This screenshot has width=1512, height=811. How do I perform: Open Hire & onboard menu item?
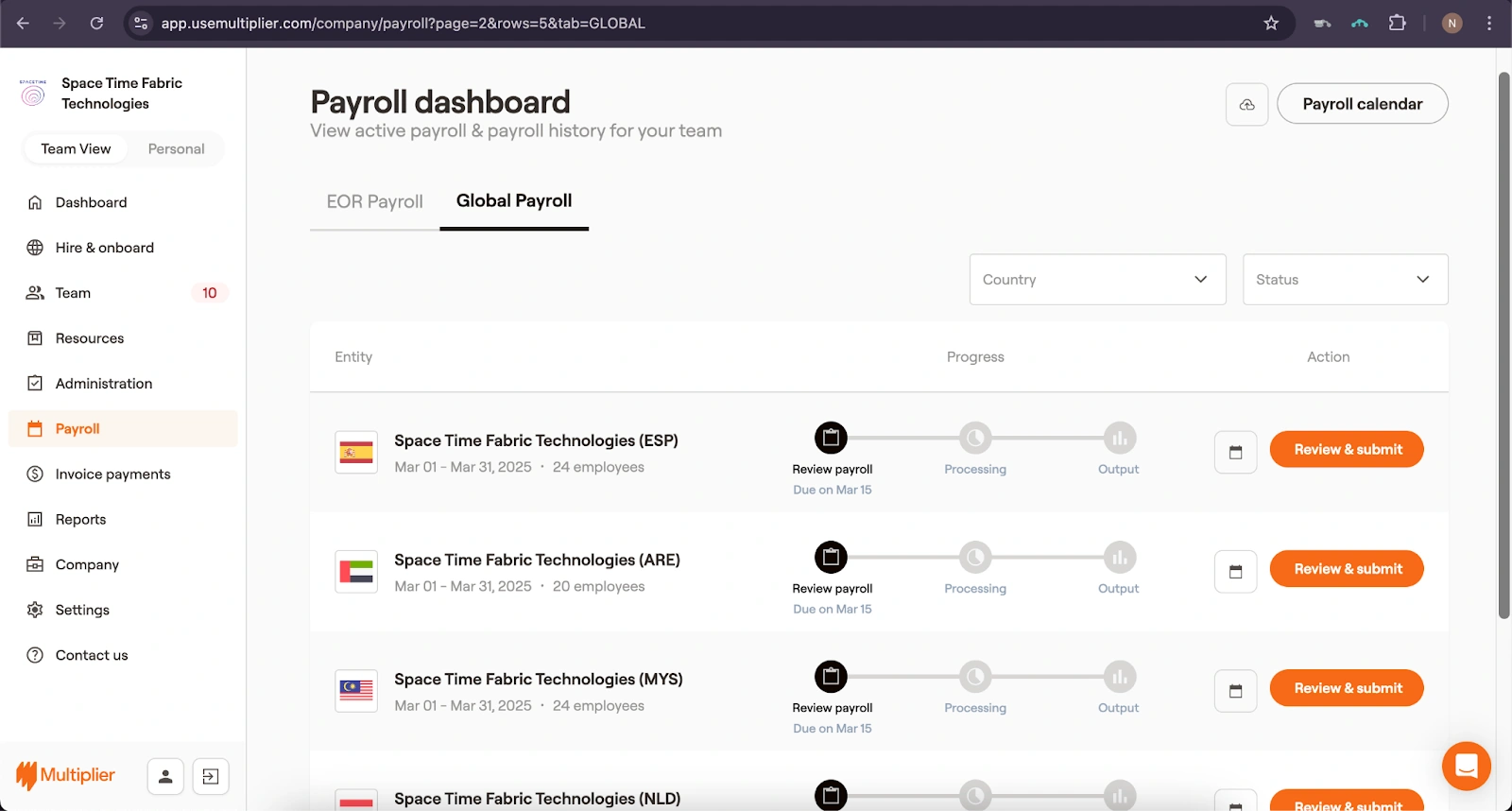(123, 248)
